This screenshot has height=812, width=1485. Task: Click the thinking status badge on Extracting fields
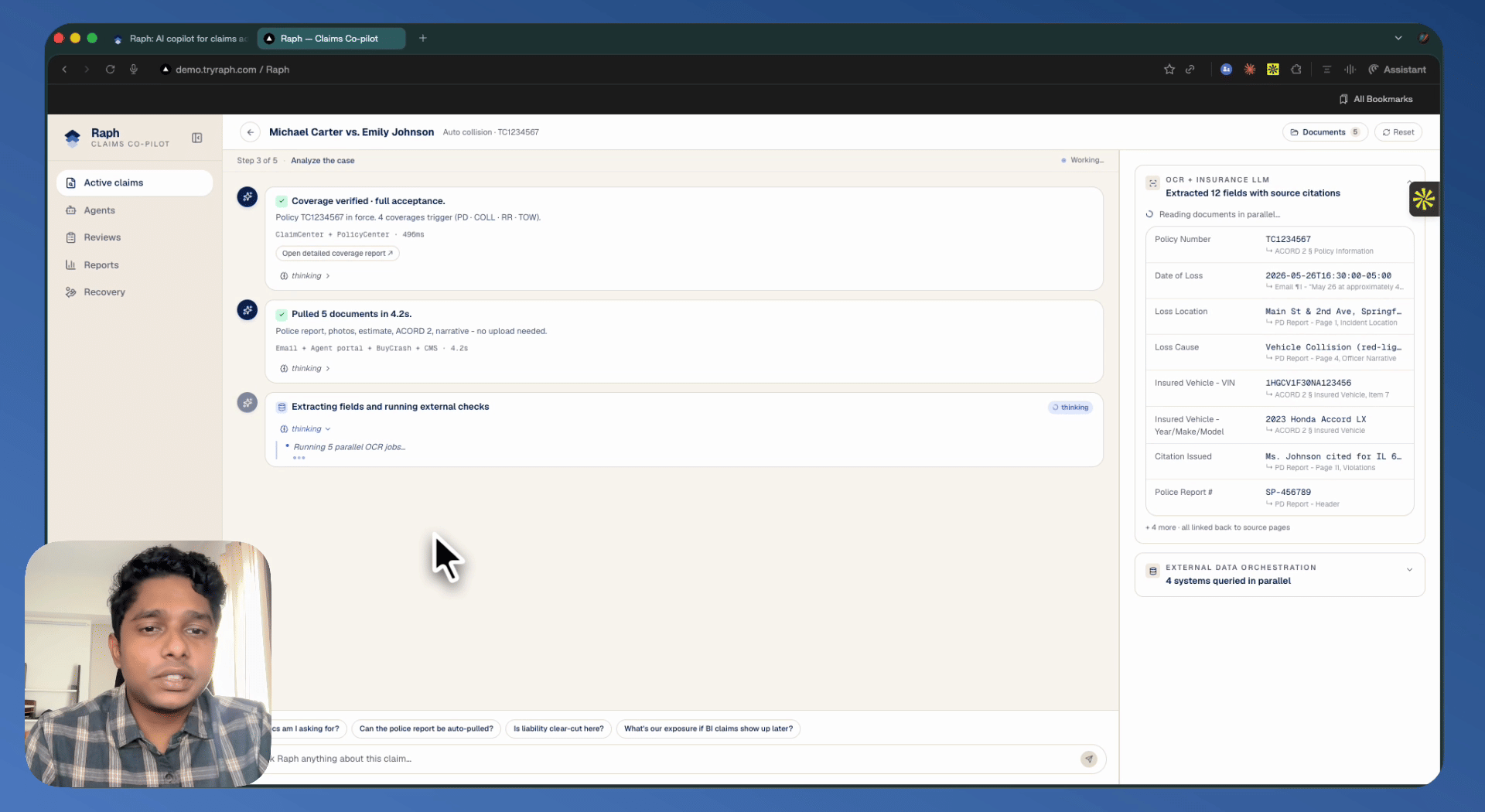coord(1070,408)
